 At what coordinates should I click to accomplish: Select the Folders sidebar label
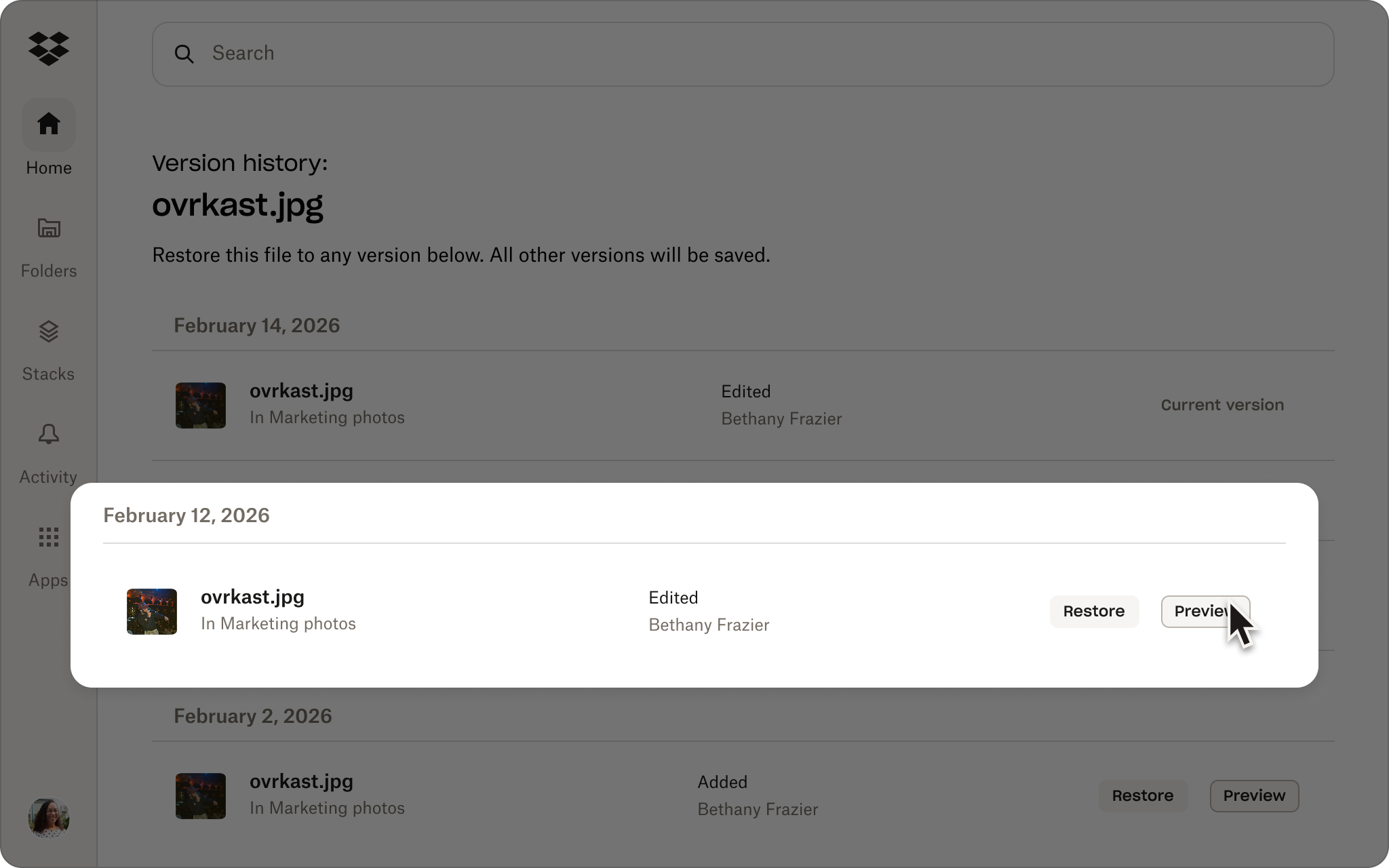click(x=48, y=271)
